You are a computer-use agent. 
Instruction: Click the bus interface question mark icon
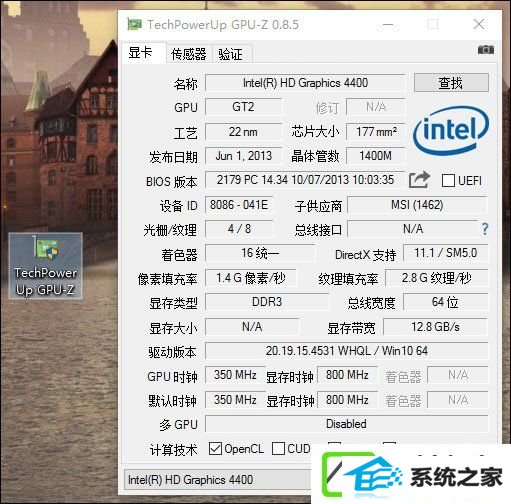(x=485, y=229)
